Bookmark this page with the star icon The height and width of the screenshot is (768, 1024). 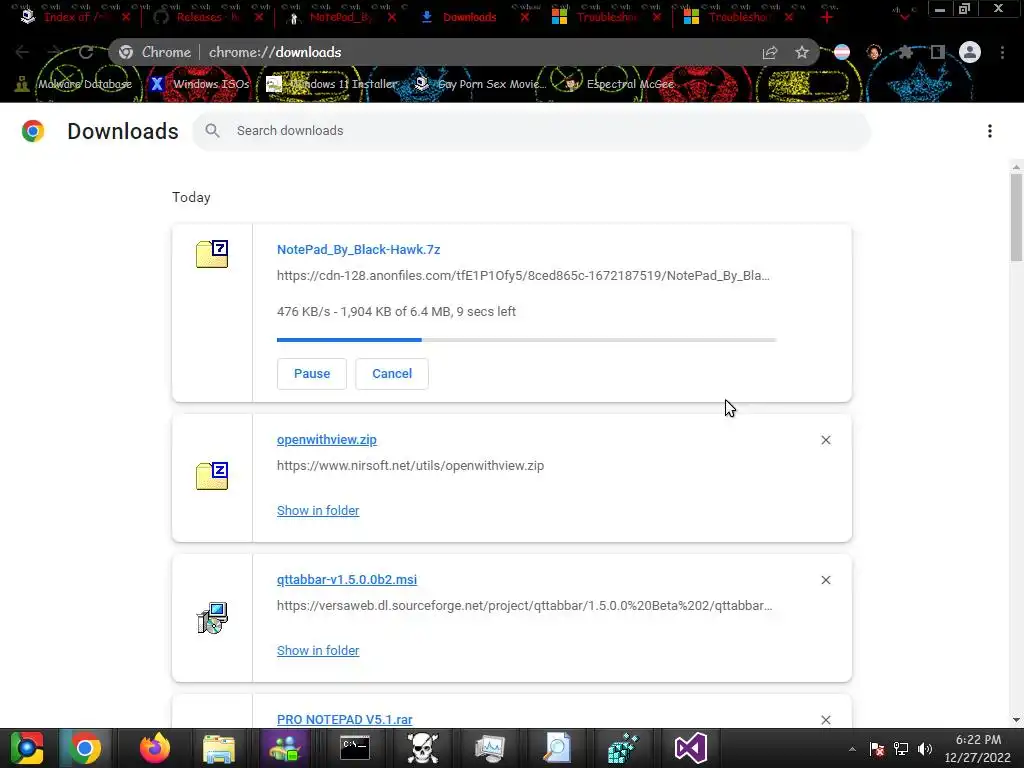pyautogui.click(x=802, y=52)
